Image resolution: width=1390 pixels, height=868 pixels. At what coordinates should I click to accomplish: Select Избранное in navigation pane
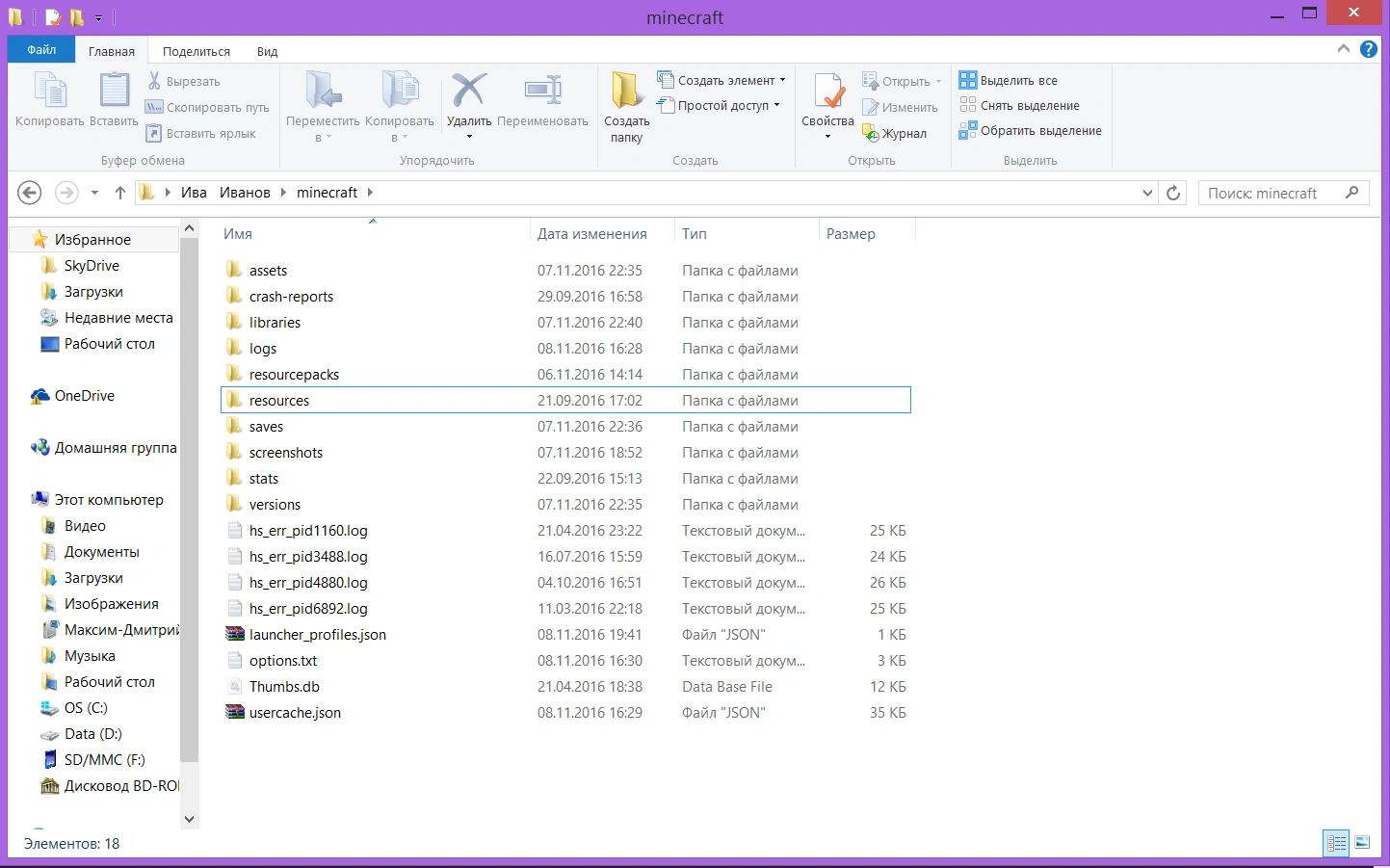pos(92,240)
